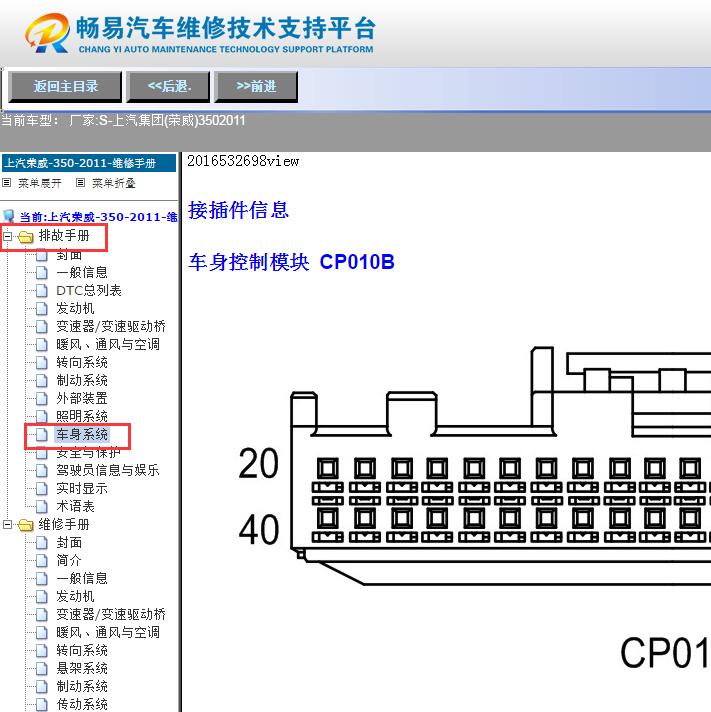
Task: Open 转向系统 under 排故手册
Action: coord(82,362)
